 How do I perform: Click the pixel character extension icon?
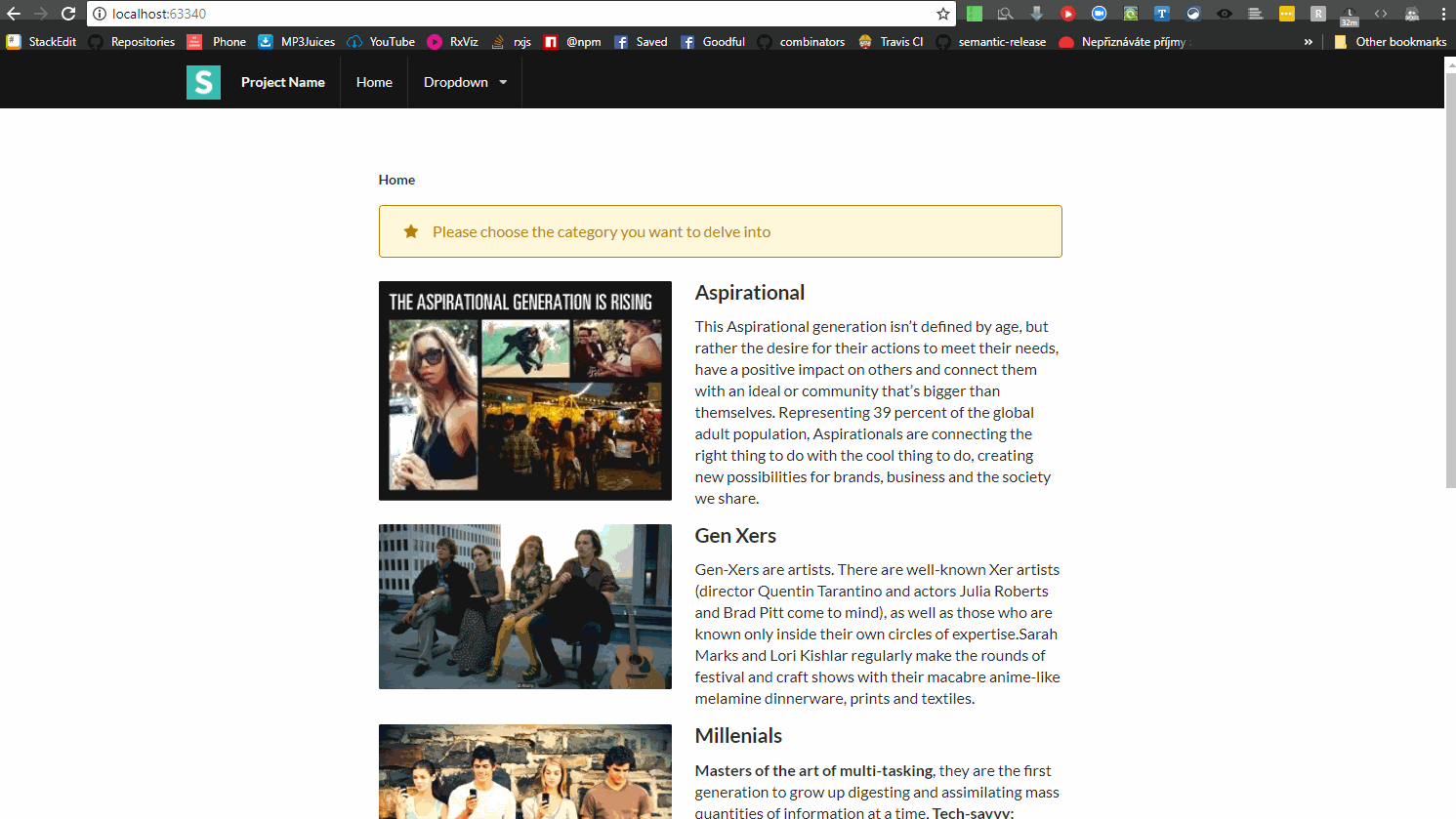pos(1412,14)
